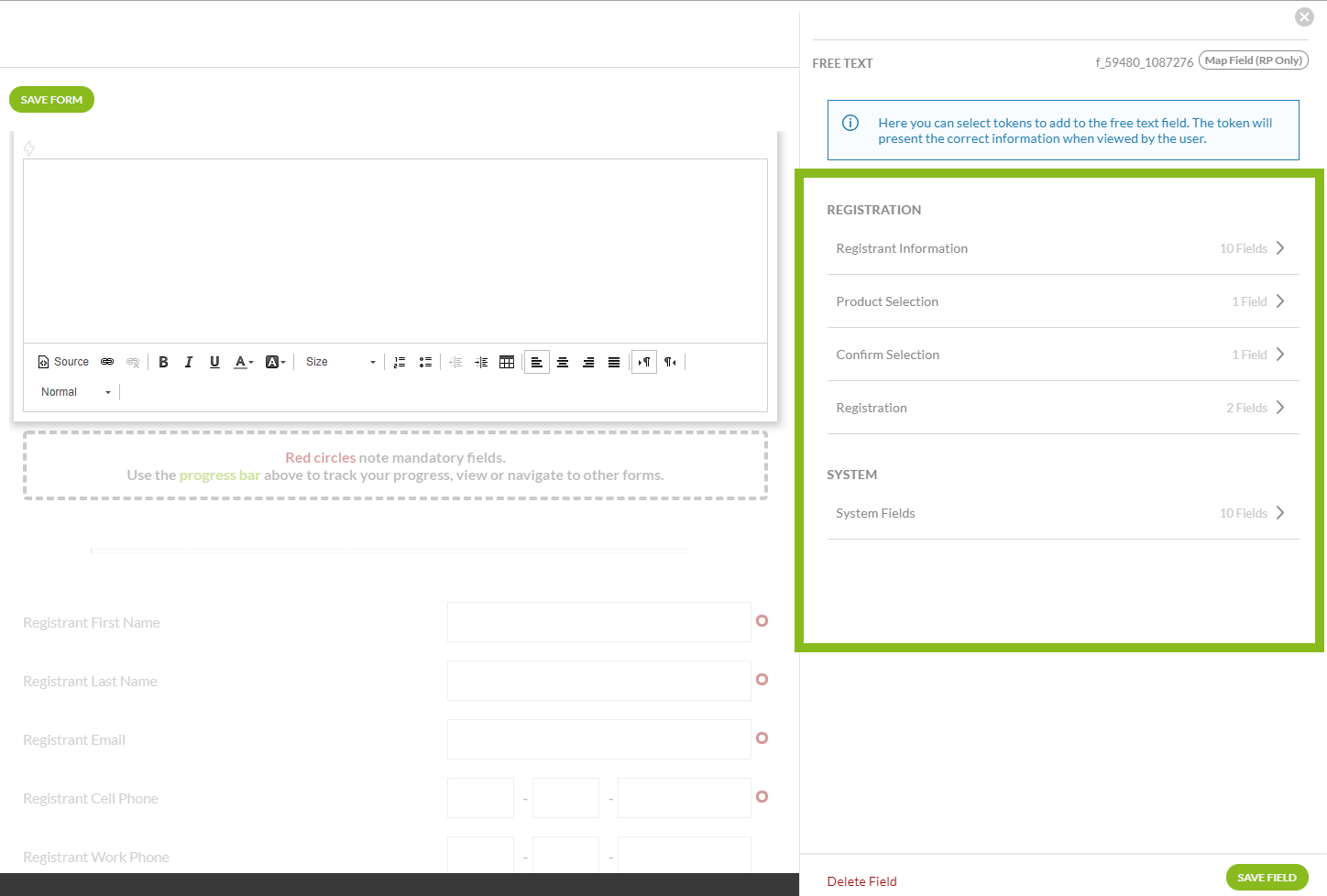
Task: Insert a link using the link icon
Action: click(x=107, y=362)
